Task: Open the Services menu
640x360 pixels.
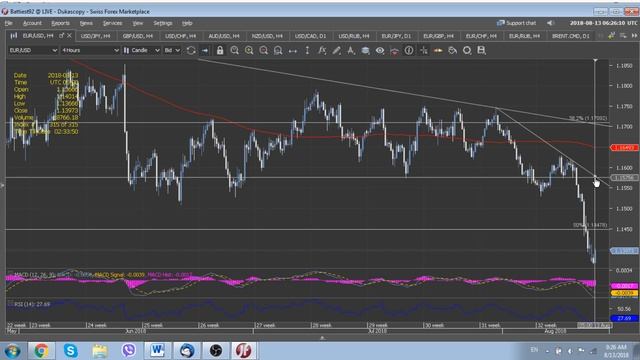Action: (112, 23)
